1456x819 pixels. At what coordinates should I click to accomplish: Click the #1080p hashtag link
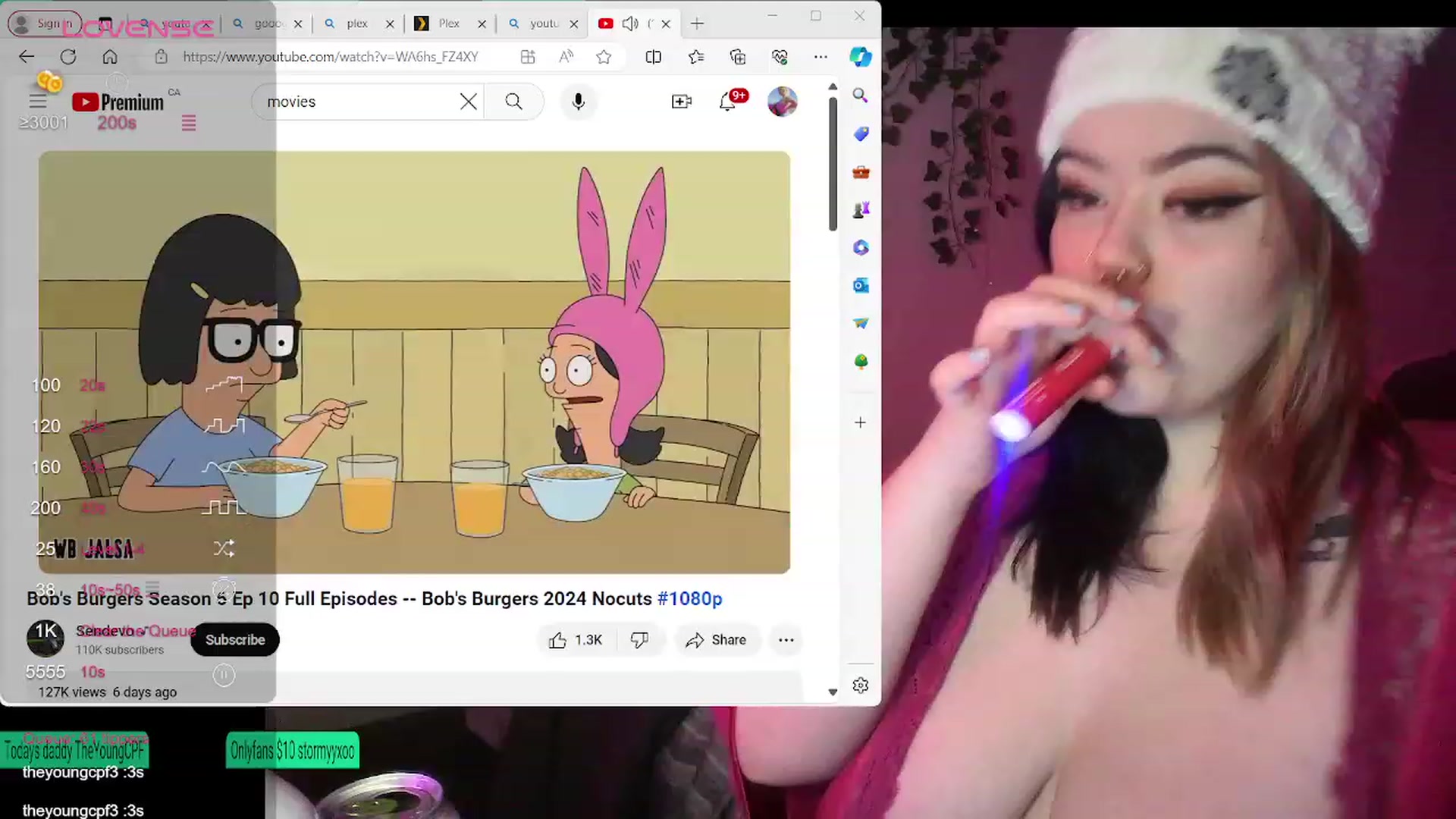(689, 599)
